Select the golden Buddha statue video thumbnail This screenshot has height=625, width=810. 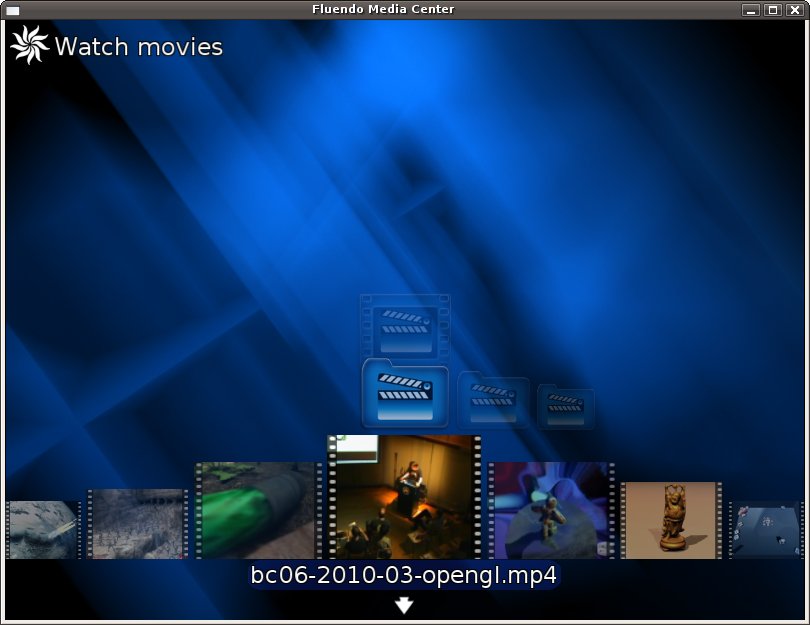click(671, 520)
